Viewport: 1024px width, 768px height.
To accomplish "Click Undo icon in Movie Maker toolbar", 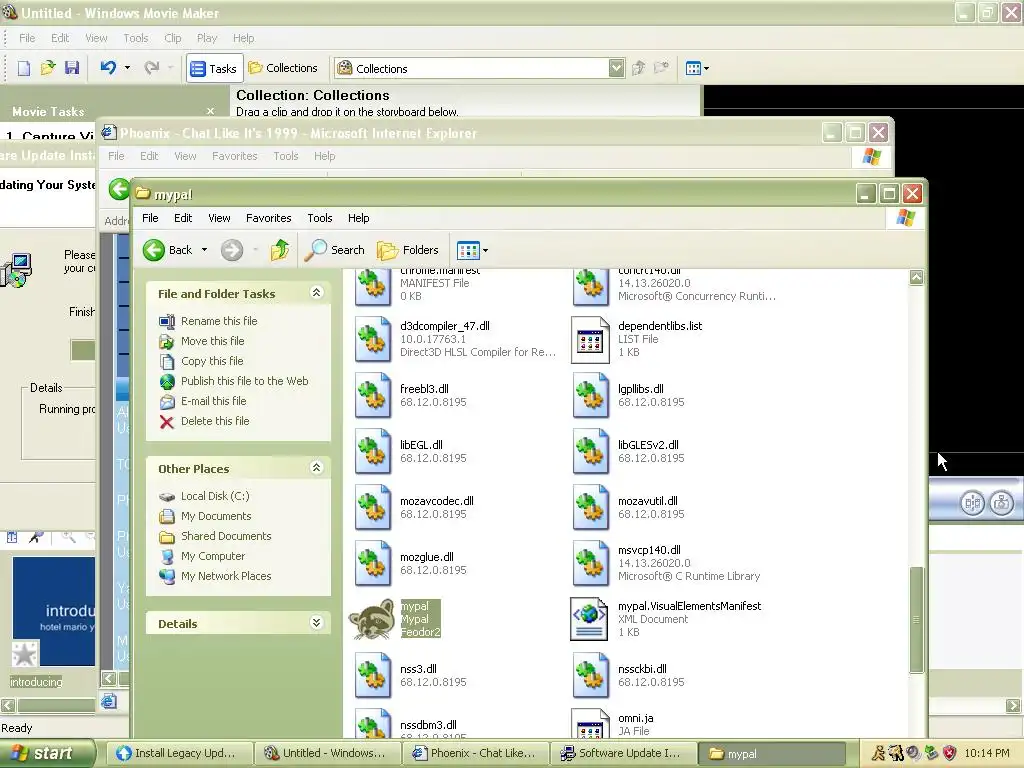I will click(x=108, y=67).
